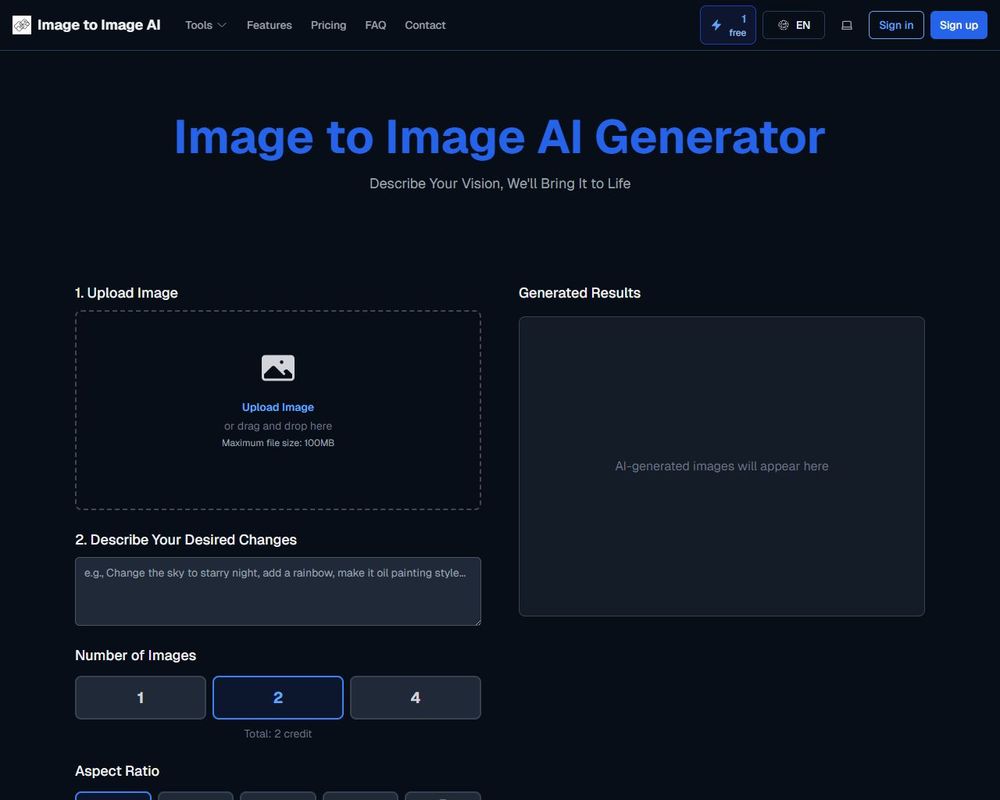The image size is (1000, 800).
Task: Select 1 for number of images
Action: pyautogui.click(x=140, y=697)
